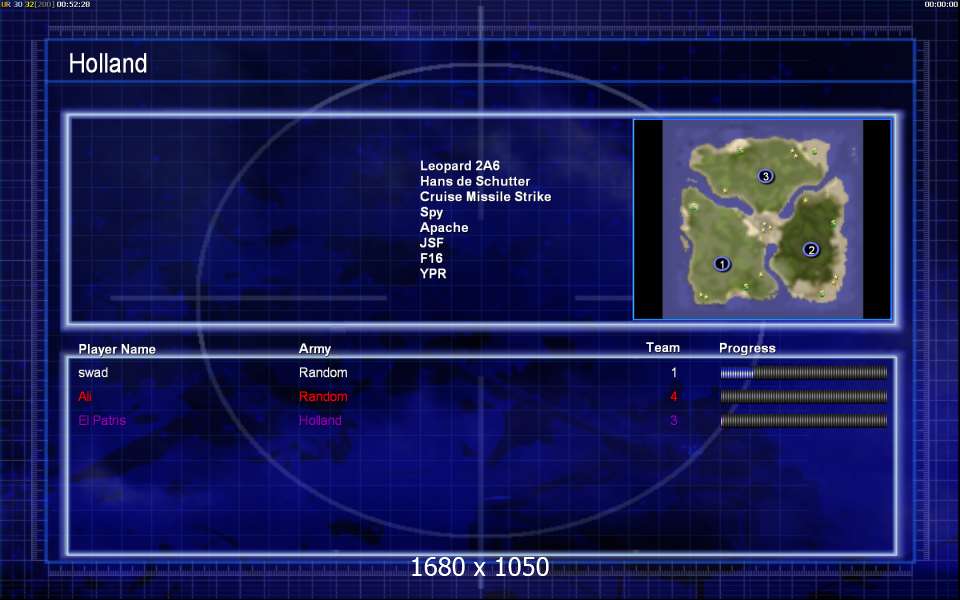This screenshot has width=960, height=600.
Task: Click Ali's Random army label
Action: pos(323,397)
